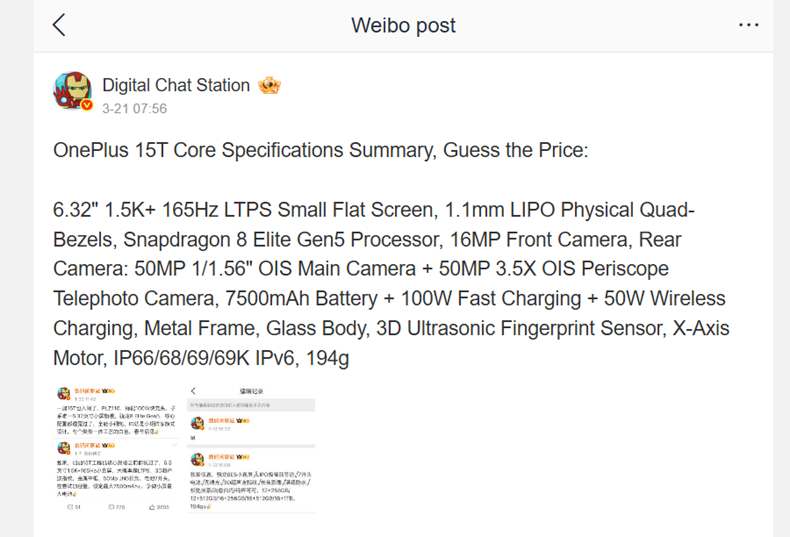This screenshot has width=790, height=537.
Task: Click the 3-21 07:56 post timestamp
Action: tap(134, 108)
